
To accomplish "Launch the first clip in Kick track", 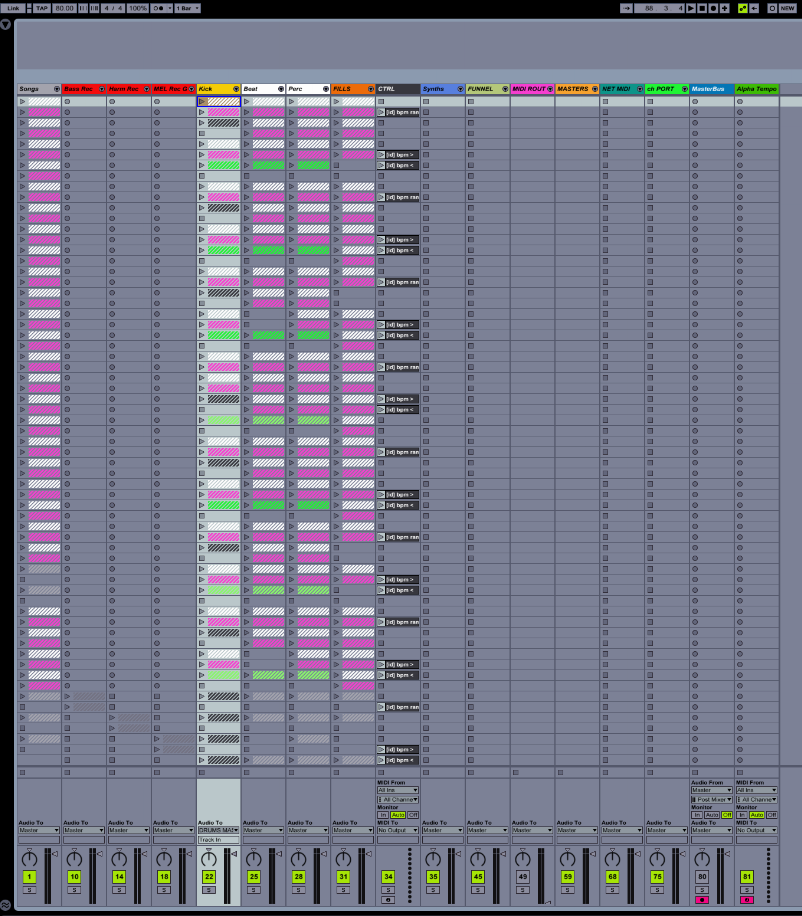I will pyautogui.click(x=203, y=101).
